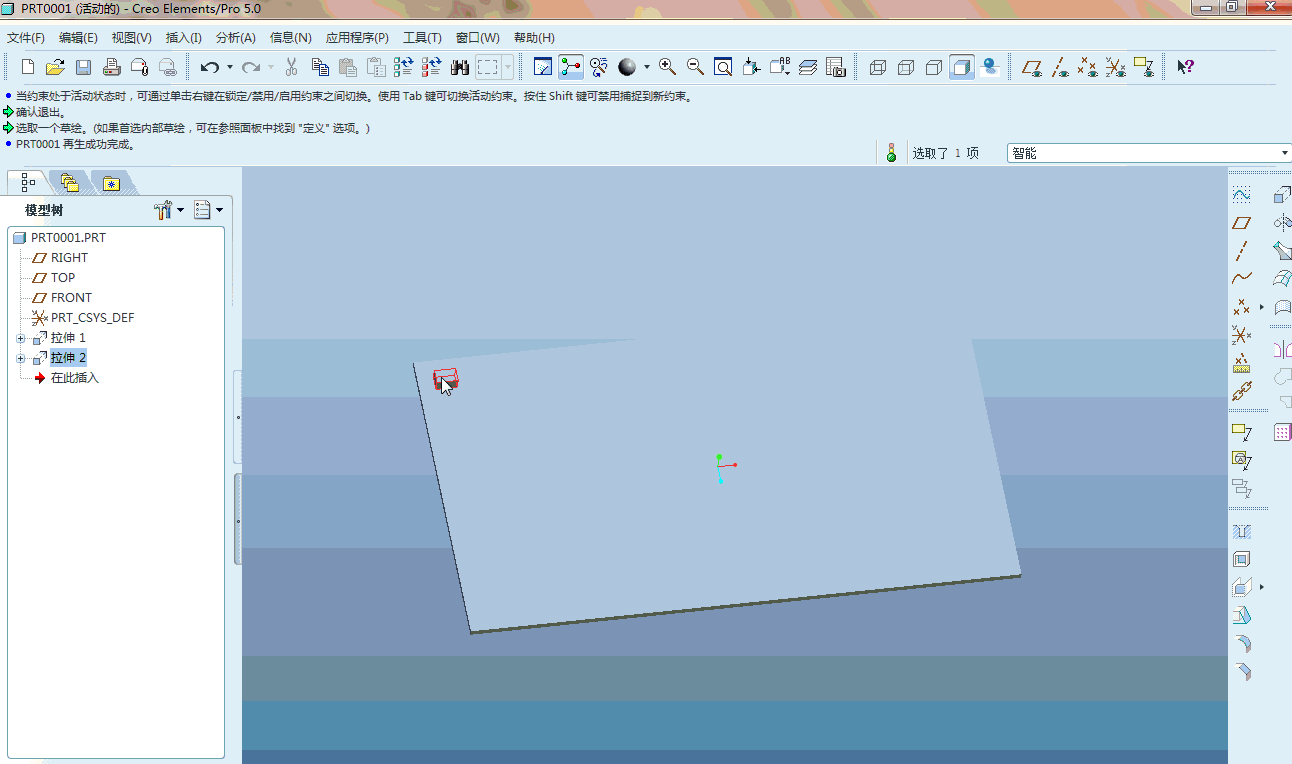Open the saved view list

(x=780, y=67)
